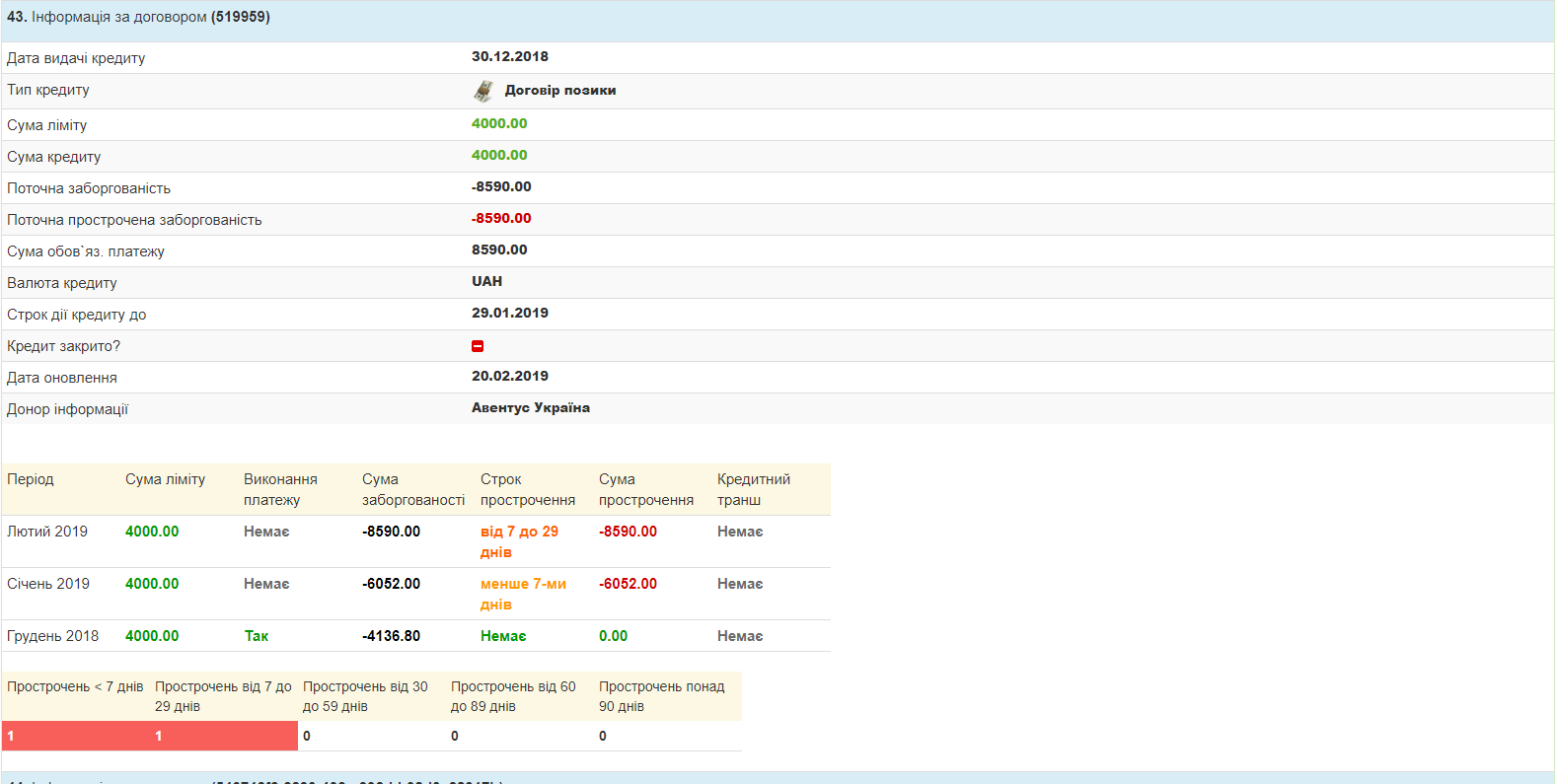This screenshot has width=1556, height=784.
Task: Select the 'Сума заборгованості' column header
Action: click(413, 490)
